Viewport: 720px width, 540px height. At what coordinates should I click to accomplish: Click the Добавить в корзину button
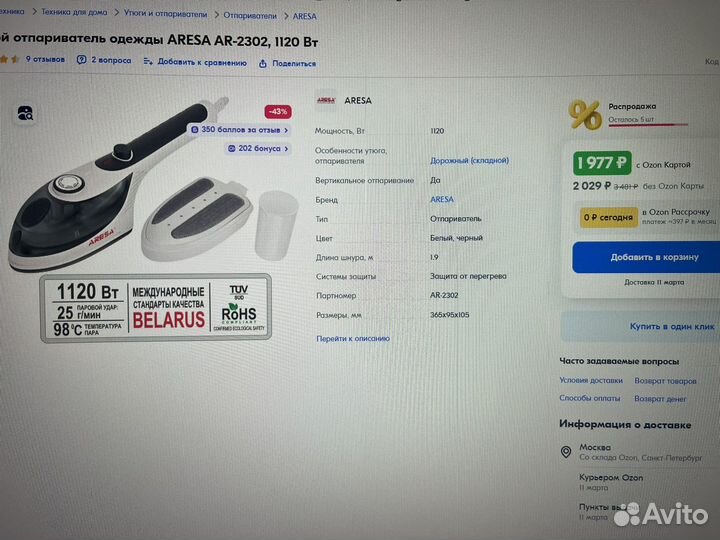click(646, 257)
